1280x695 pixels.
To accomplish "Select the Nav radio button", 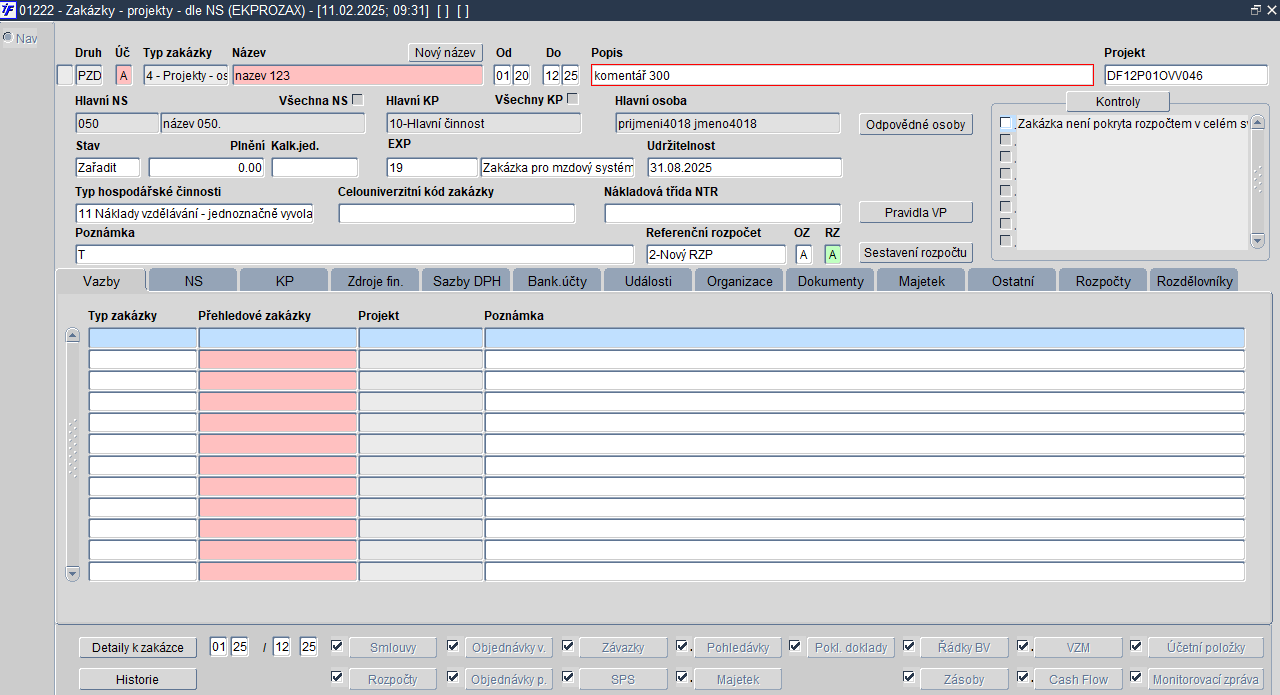I will (x=8, y=38).
